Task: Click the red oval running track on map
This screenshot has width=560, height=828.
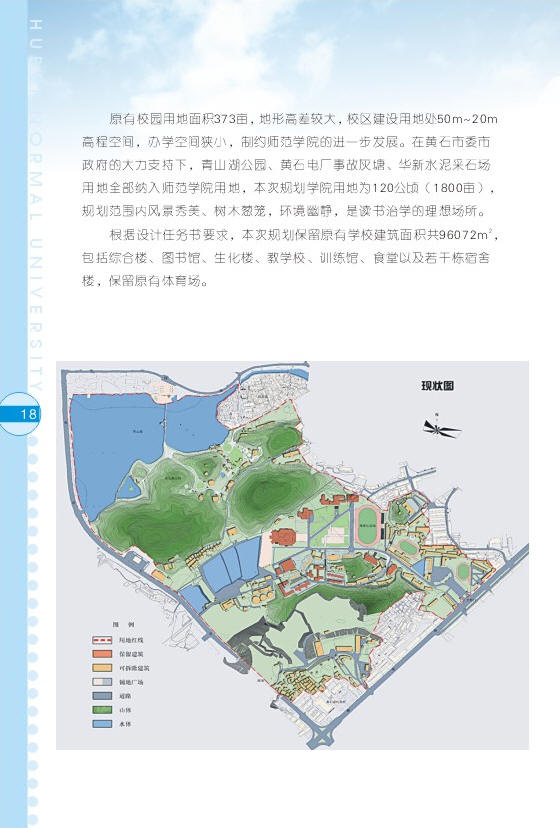Action: click(x=370, y=525)
